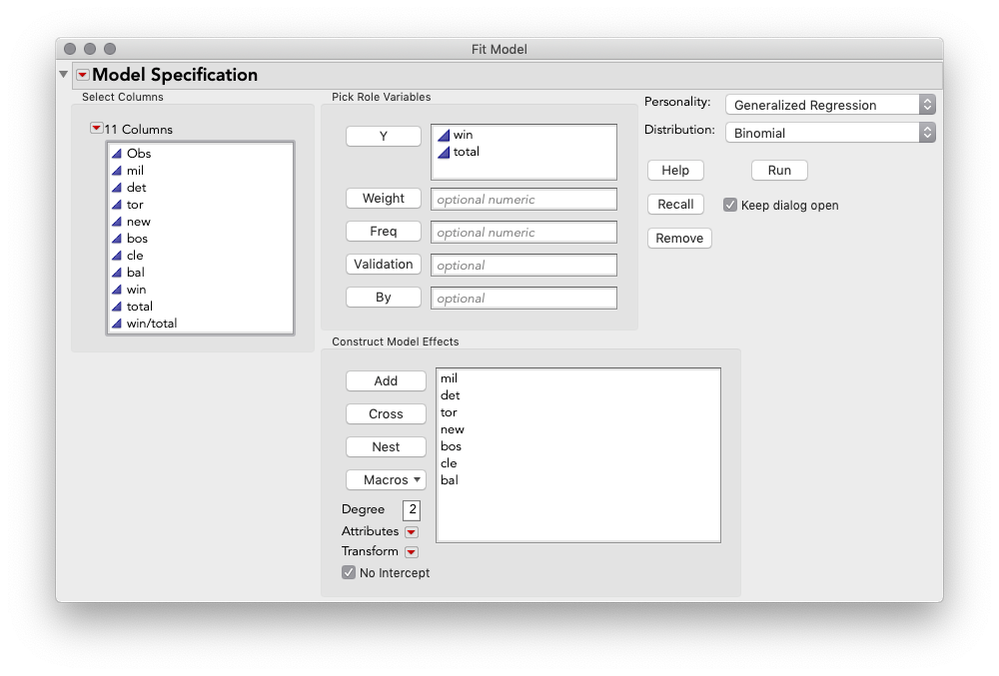Open the red triangle 11 Columns menu
999x676 pixels.
96,128
